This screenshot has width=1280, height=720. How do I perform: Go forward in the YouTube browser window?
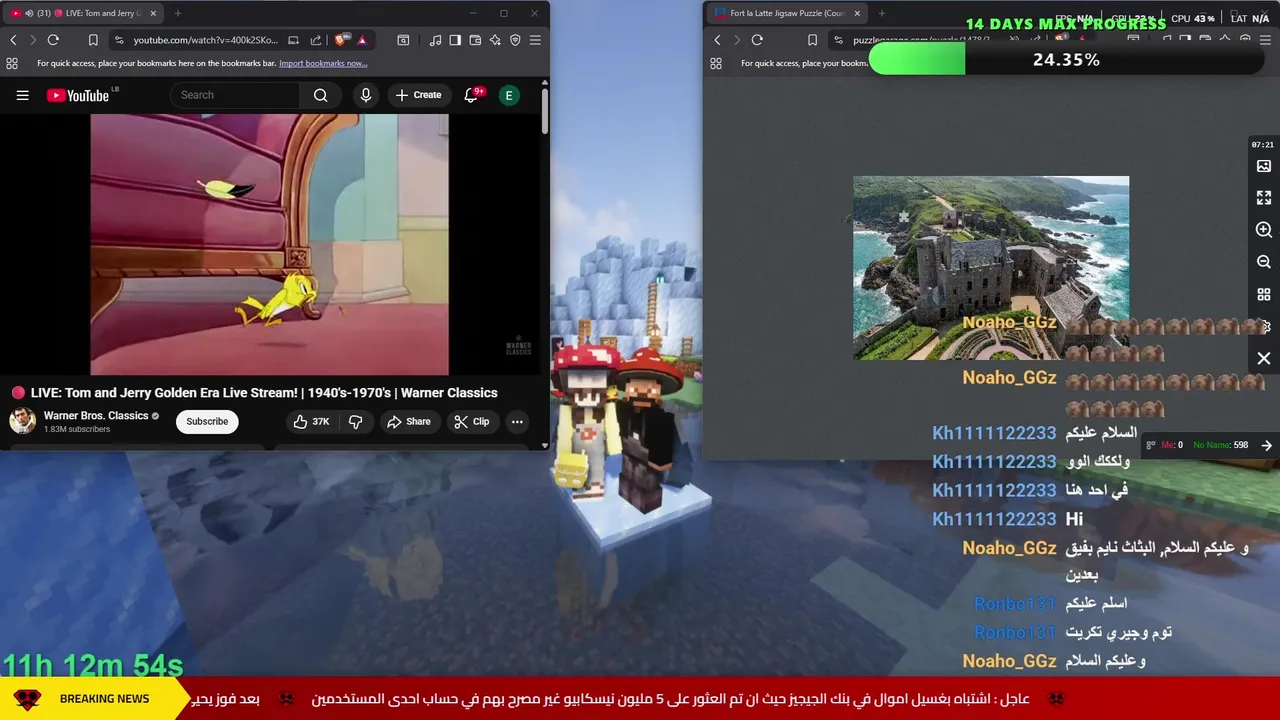[32, 40]
